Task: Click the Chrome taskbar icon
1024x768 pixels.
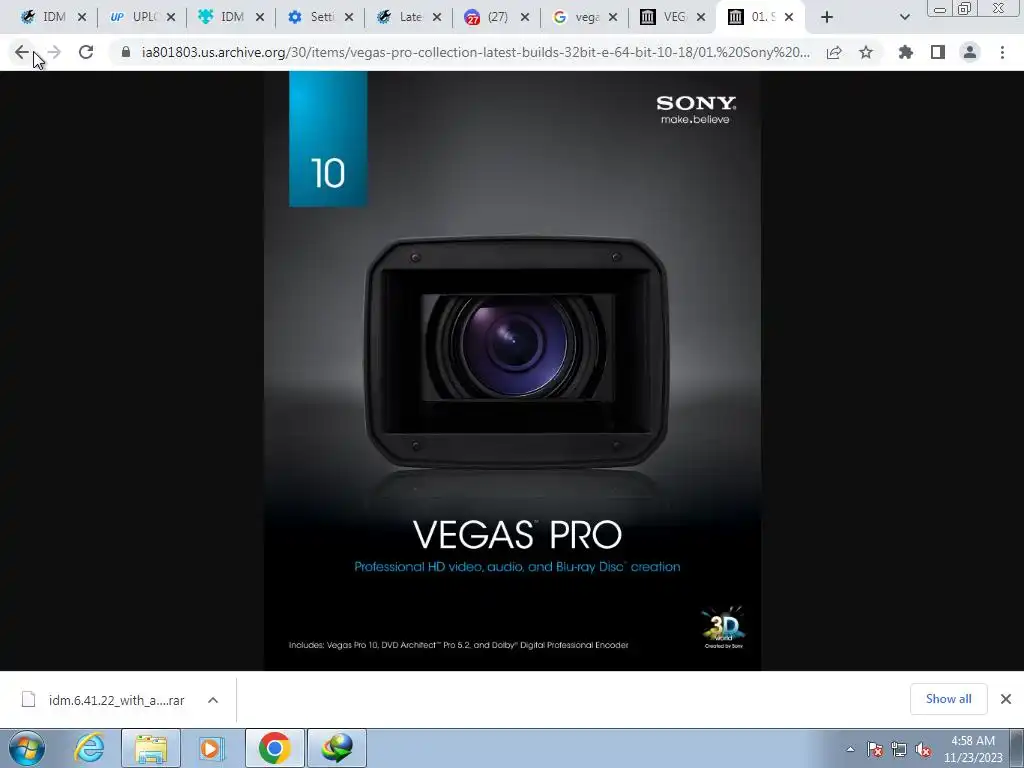Action: (274, 748)
